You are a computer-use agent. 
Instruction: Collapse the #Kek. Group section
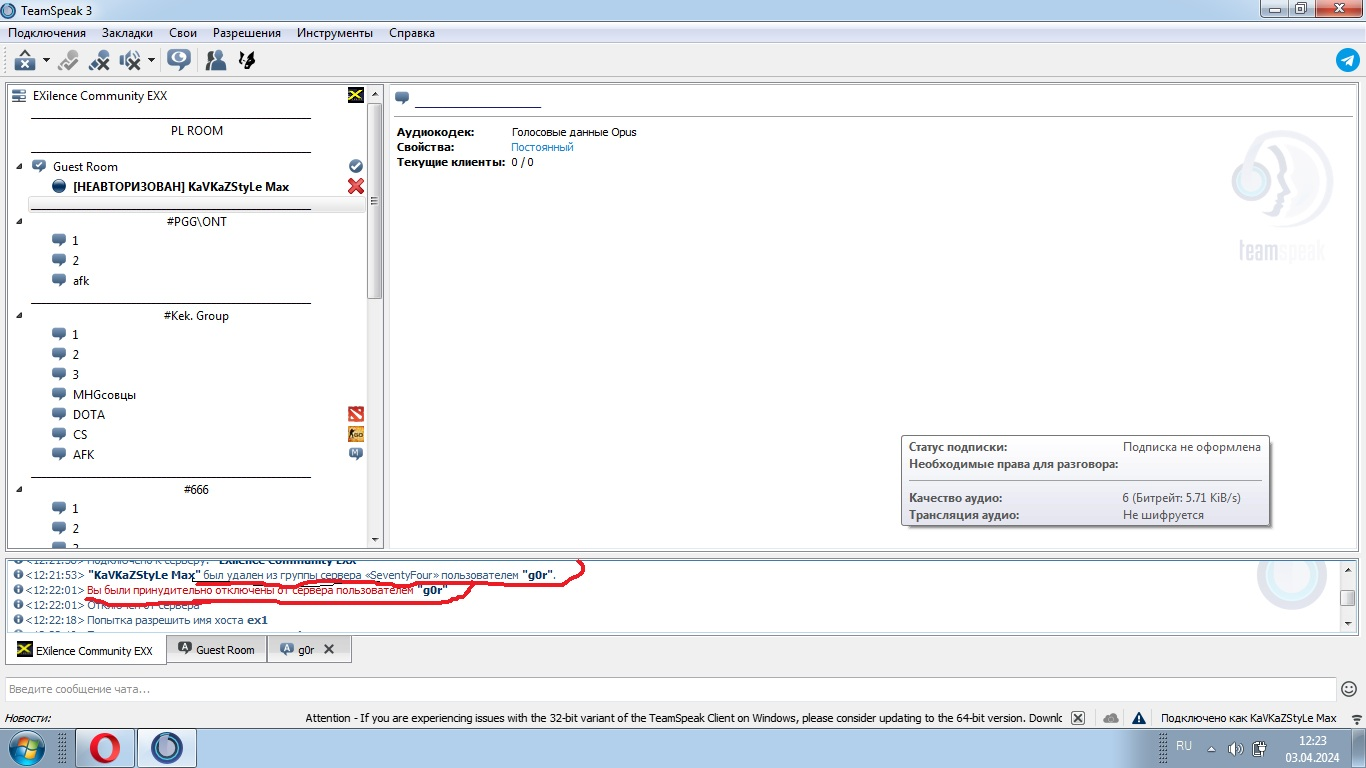(x=20, y=315)
